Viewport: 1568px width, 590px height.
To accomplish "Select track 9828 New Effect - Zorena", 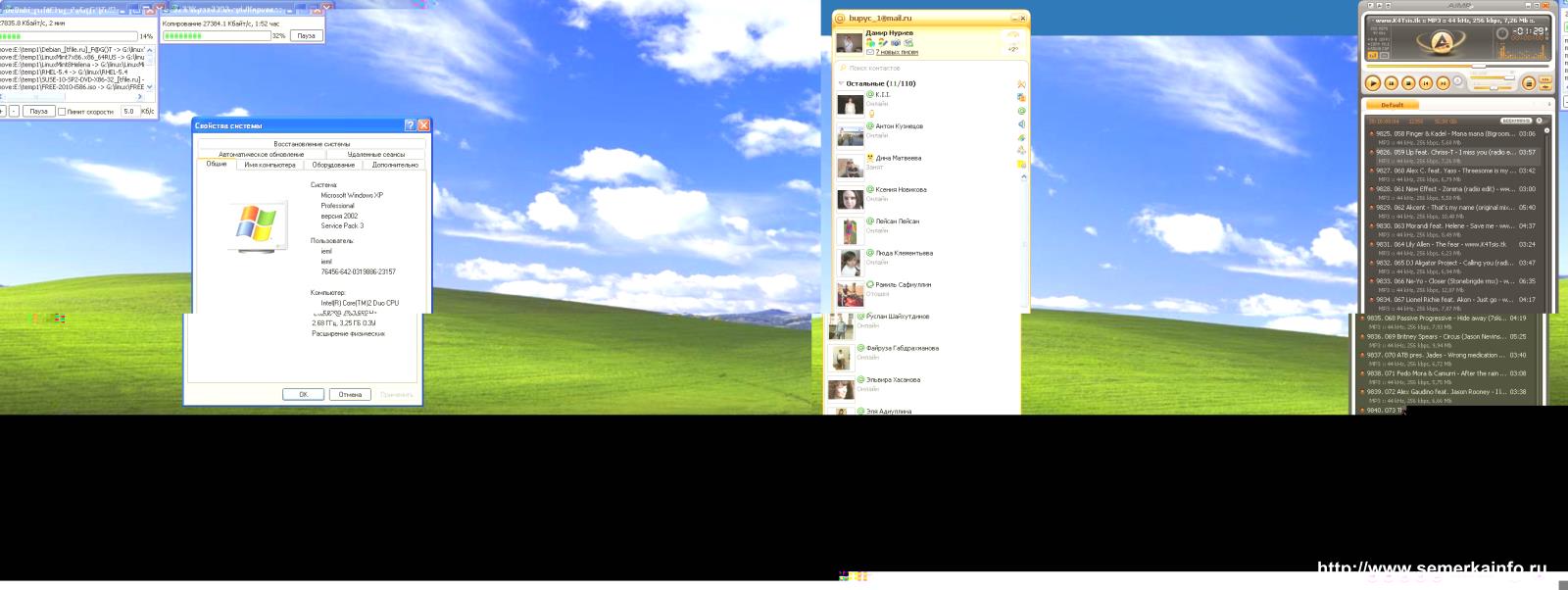I will point(1454,193).
